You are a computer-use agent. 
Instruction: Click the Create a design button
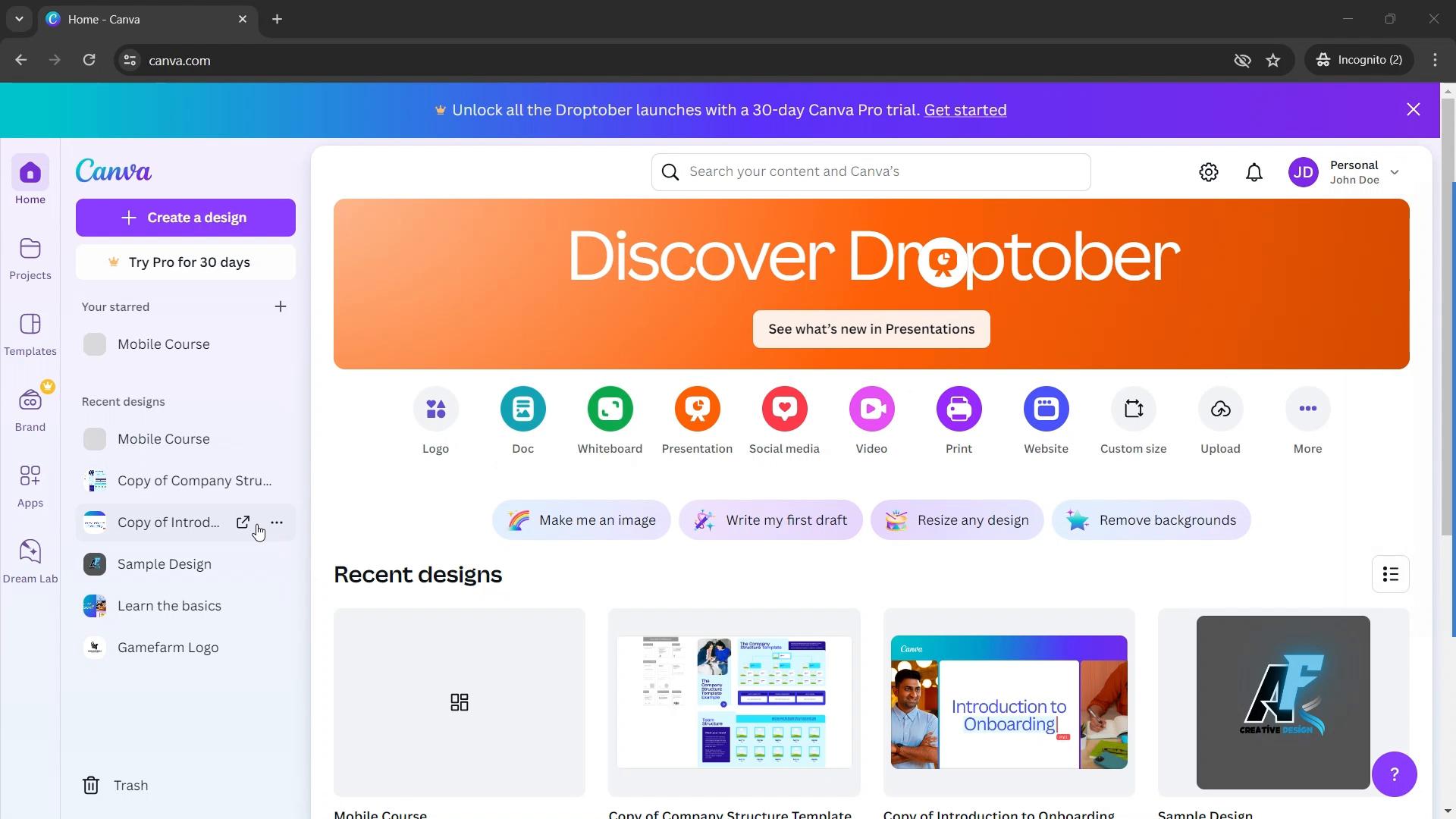click(x=185, y=217)
